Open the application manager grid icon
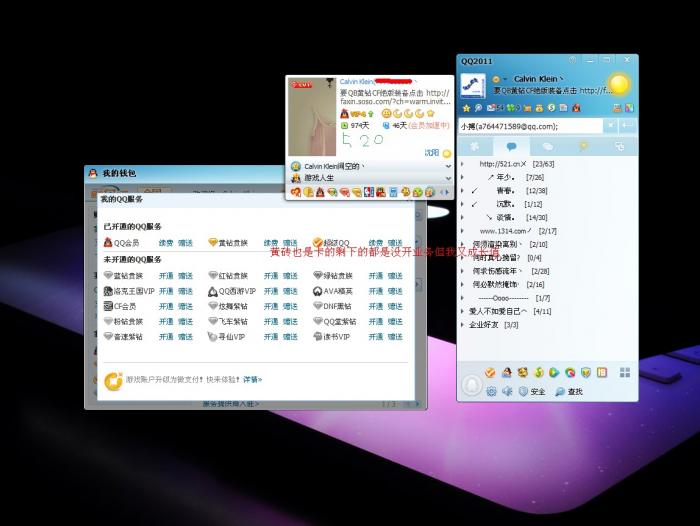 tap(625, 372)
